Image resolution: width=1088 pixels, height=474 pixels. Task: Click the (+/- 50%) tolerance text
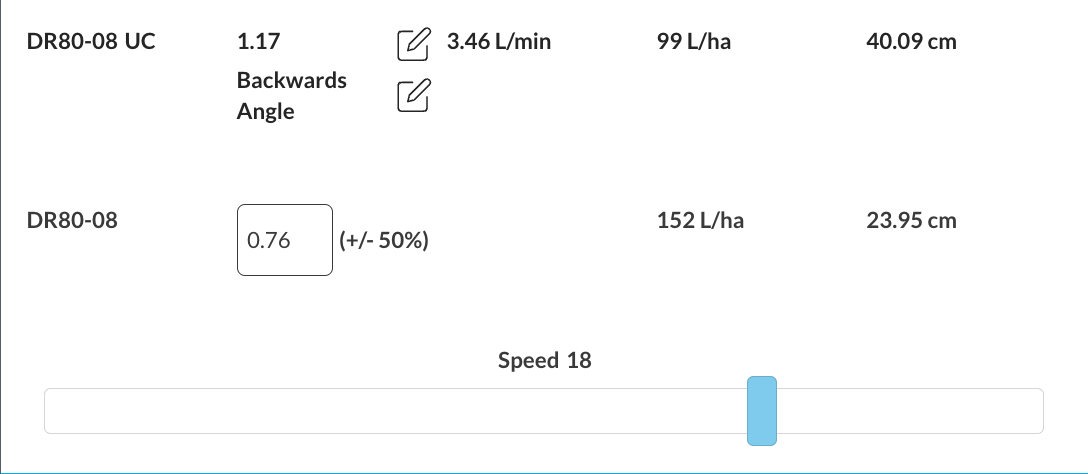[385, 241]
